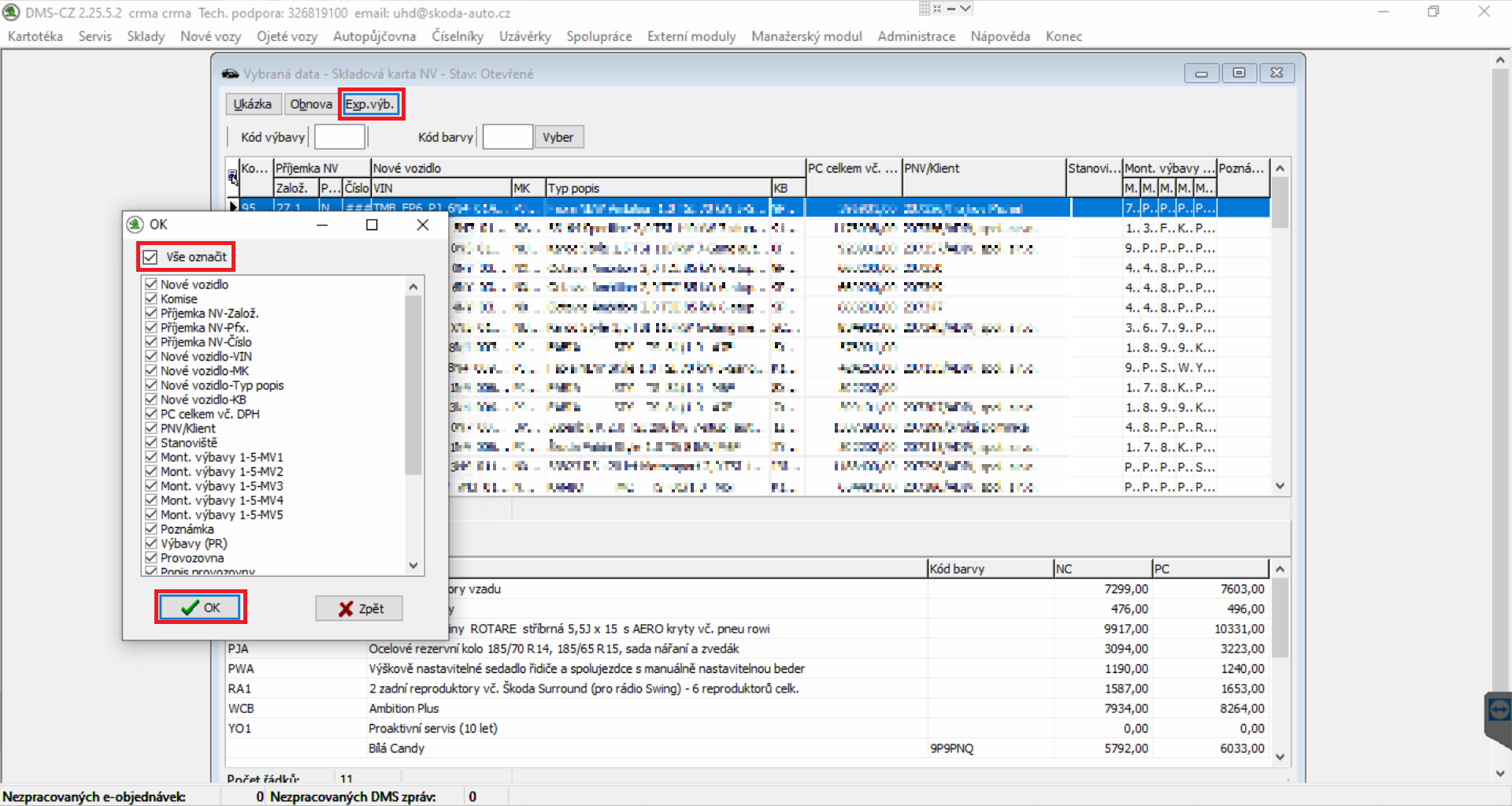
Task: Toggle the Vše označit checkbox
Action: tap(150, 257)
